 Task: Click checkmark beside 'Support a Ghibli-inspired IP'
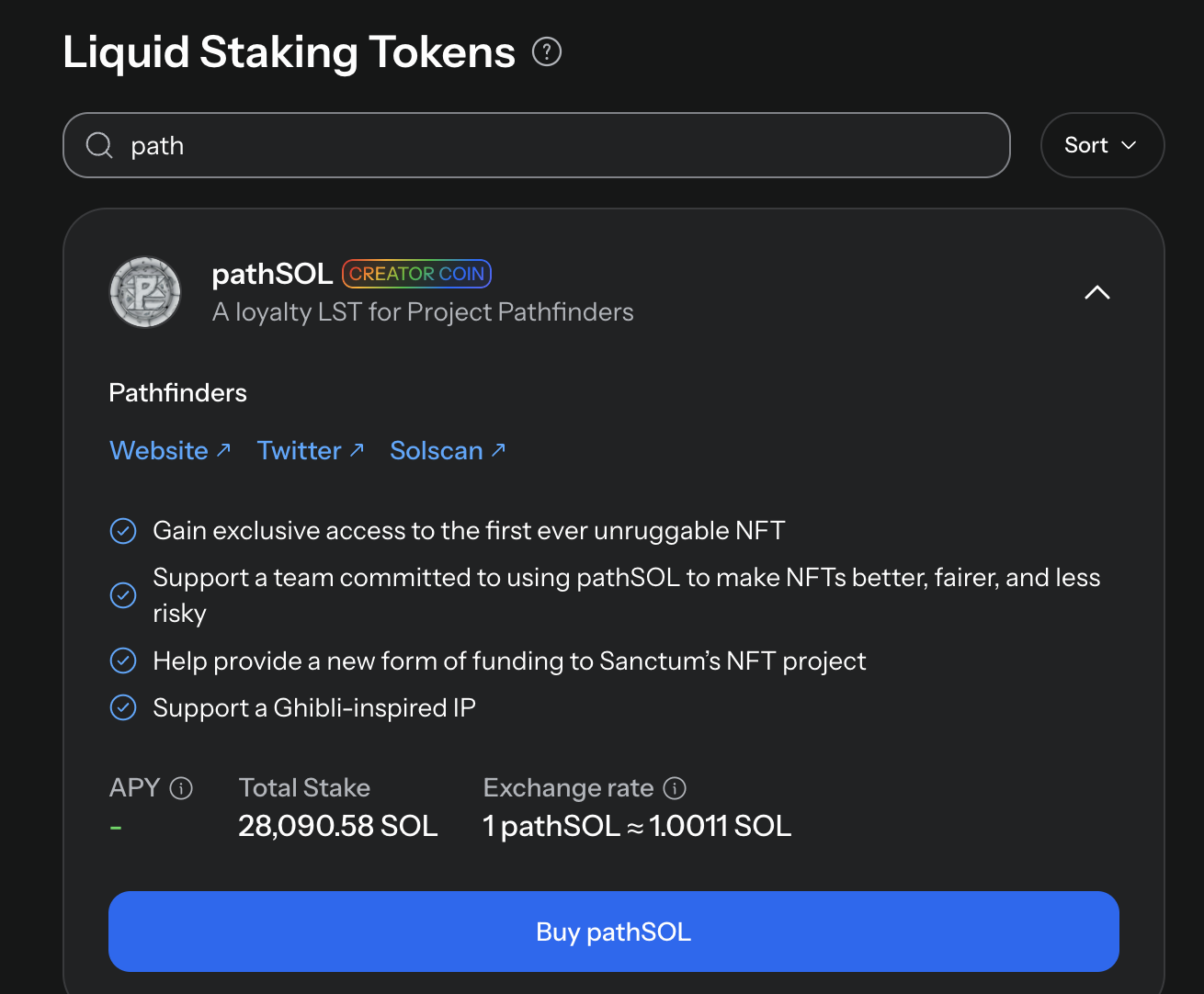[123, 708]
